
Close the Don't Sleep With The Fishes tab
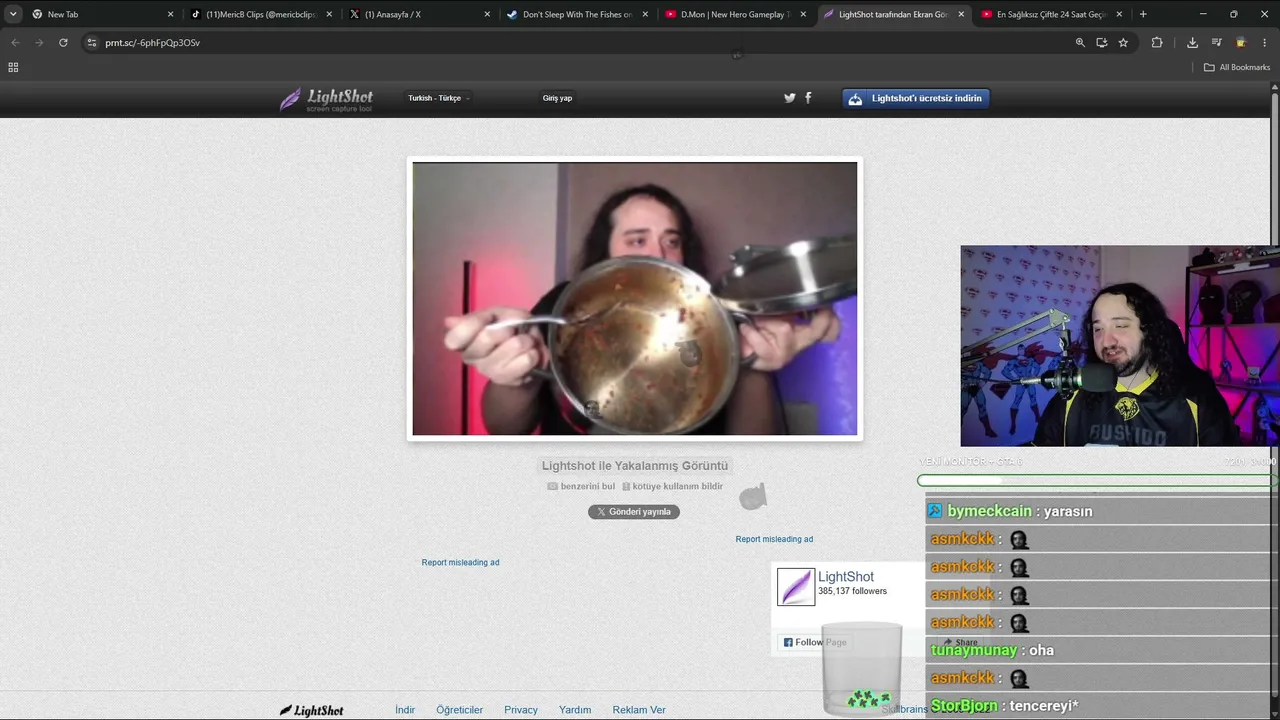click(645, 14)
